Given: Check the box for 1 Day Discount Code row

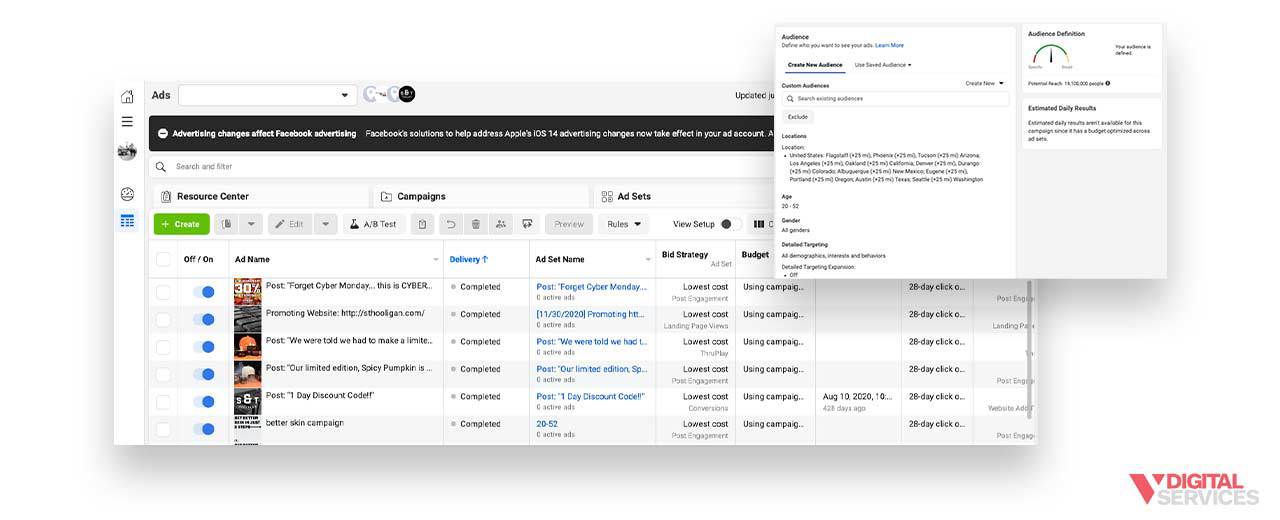Looking at the screenshot, I should pyautogui.click(x=163, y=402).
